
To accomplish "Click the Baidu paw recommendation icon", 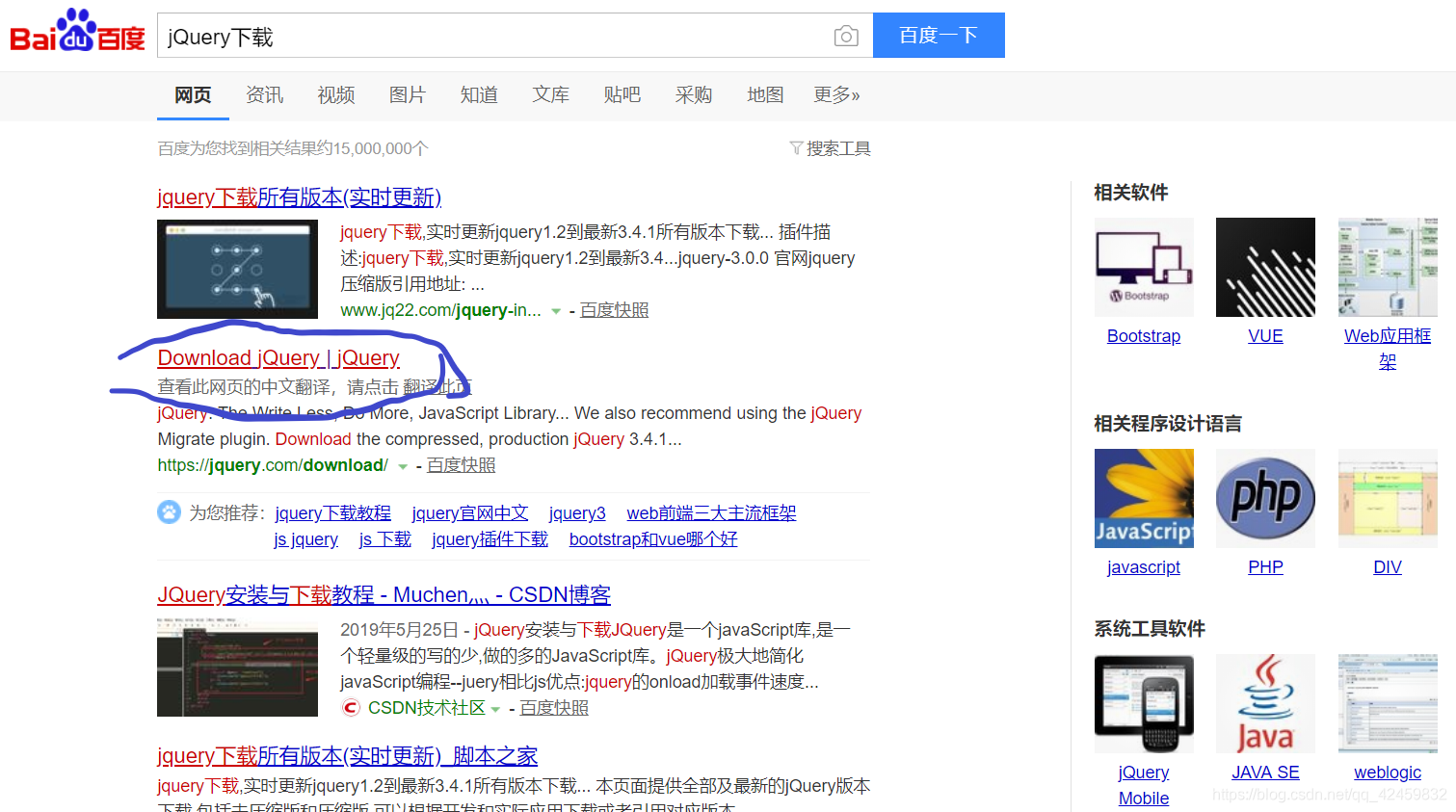I will [x=169, y=511].
